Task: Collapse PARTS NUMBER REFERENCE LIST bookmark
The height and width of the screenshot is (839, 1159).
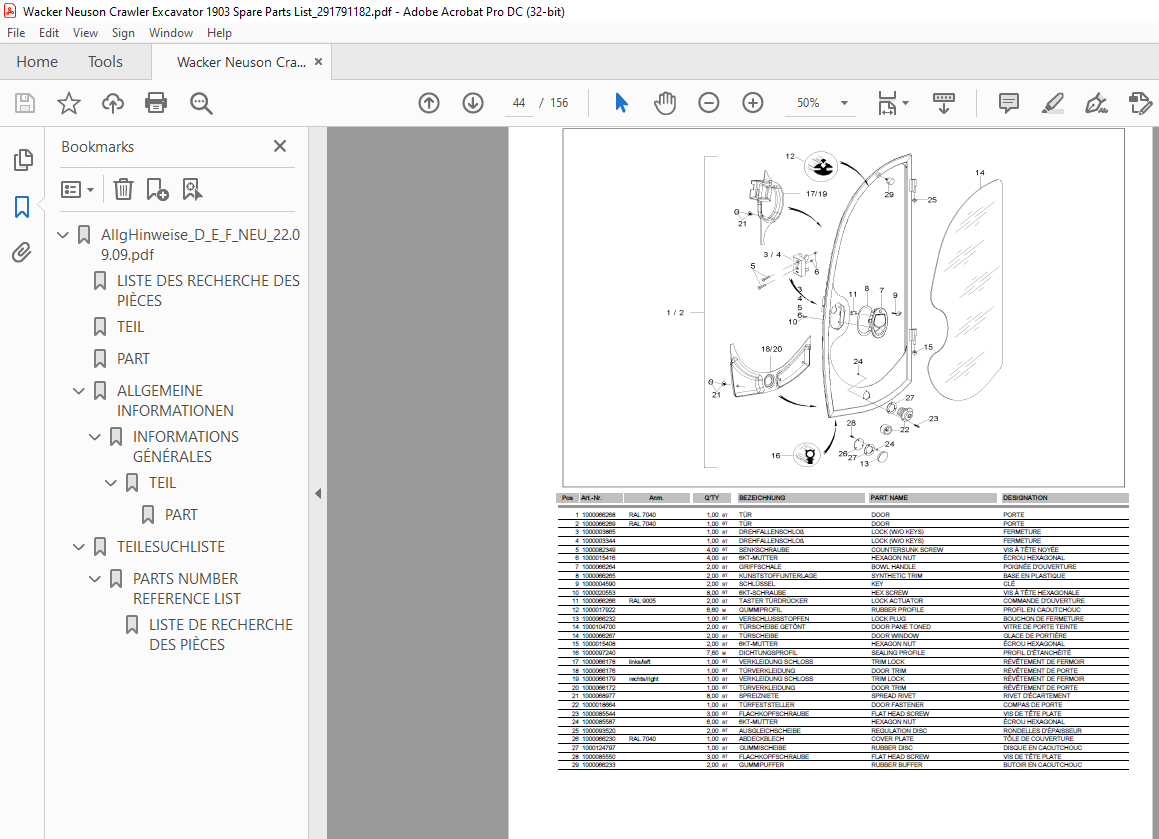Action: [95, 579]
